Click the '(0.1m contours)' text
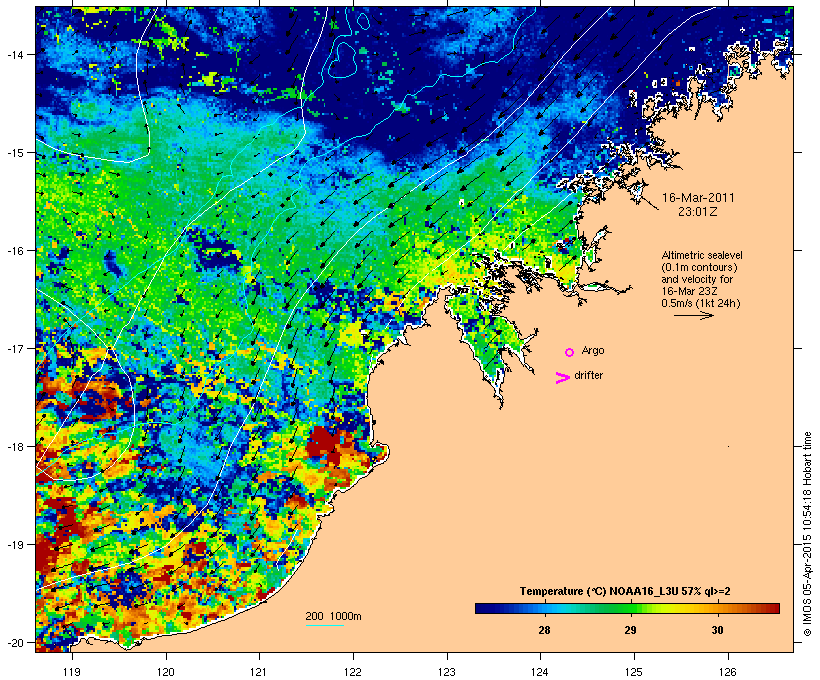Screen dimensions: 820x680 pos(700,267)
